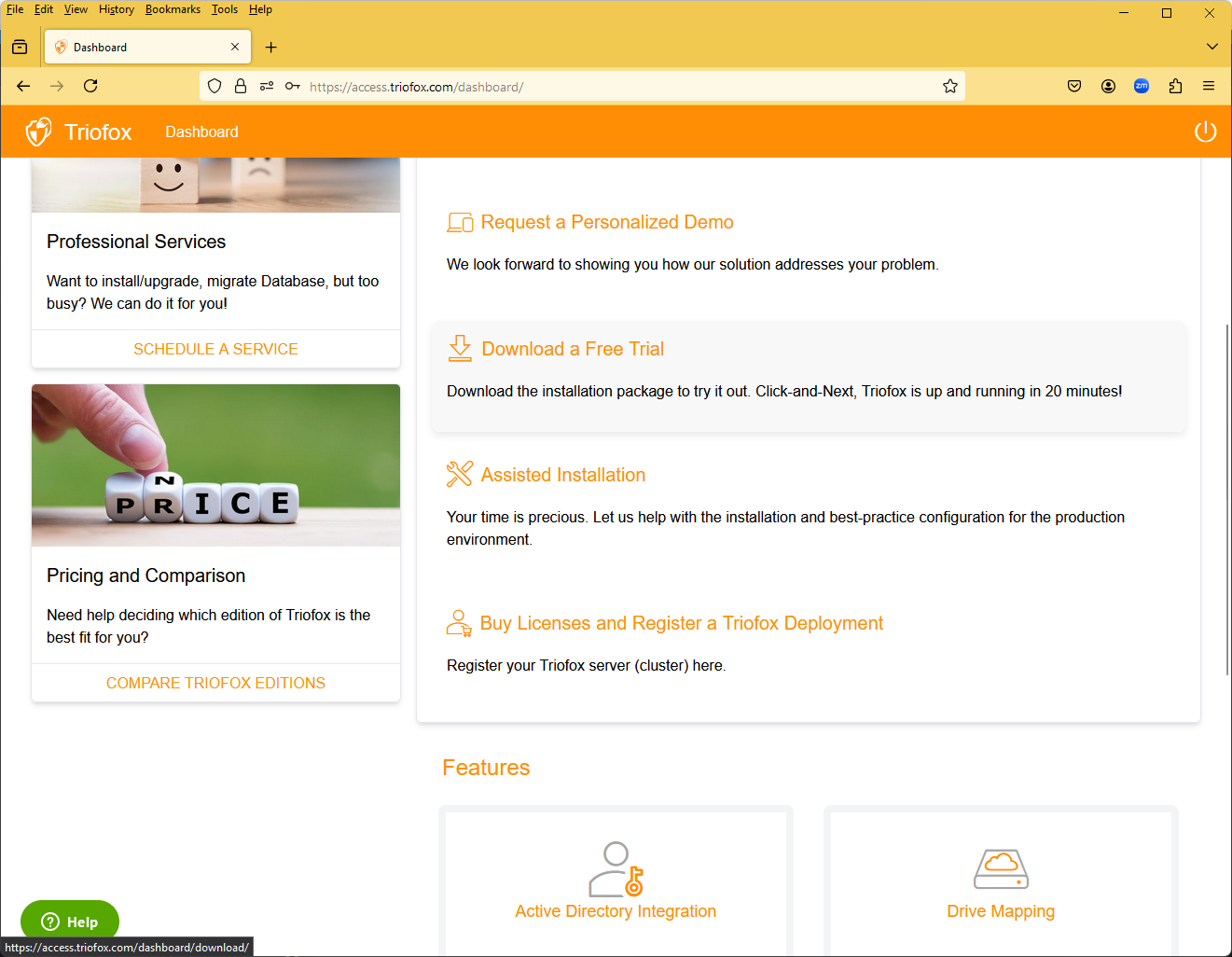Click the Request a Personalized Demo icon
The height and width of the screenshot is (957, 1232).
pos(460,222)
